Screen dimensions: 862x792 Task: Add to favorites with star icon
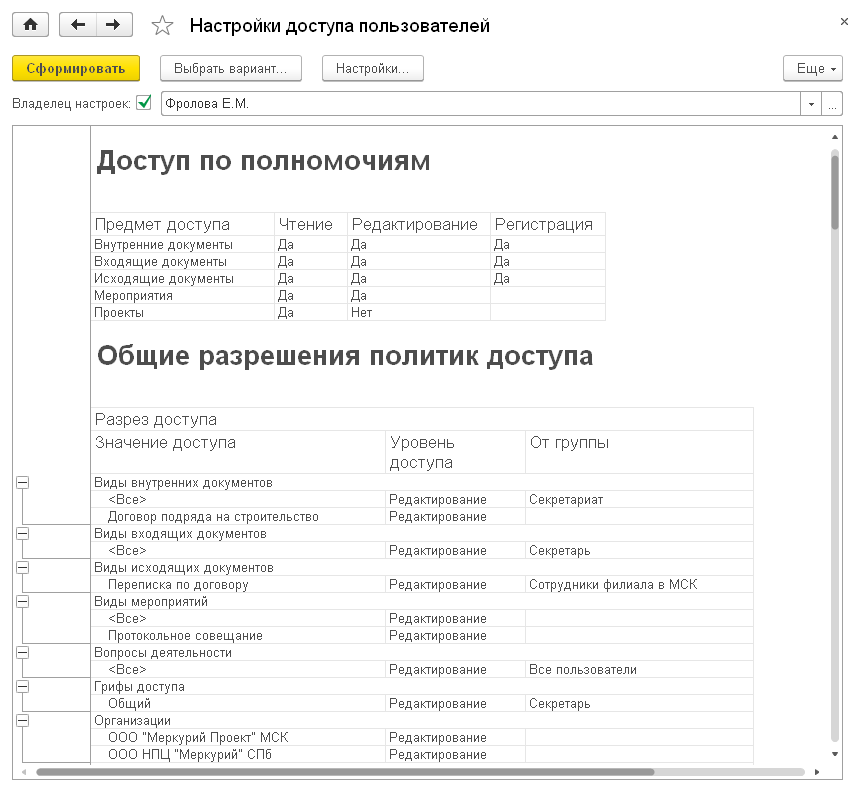[162, 25]
